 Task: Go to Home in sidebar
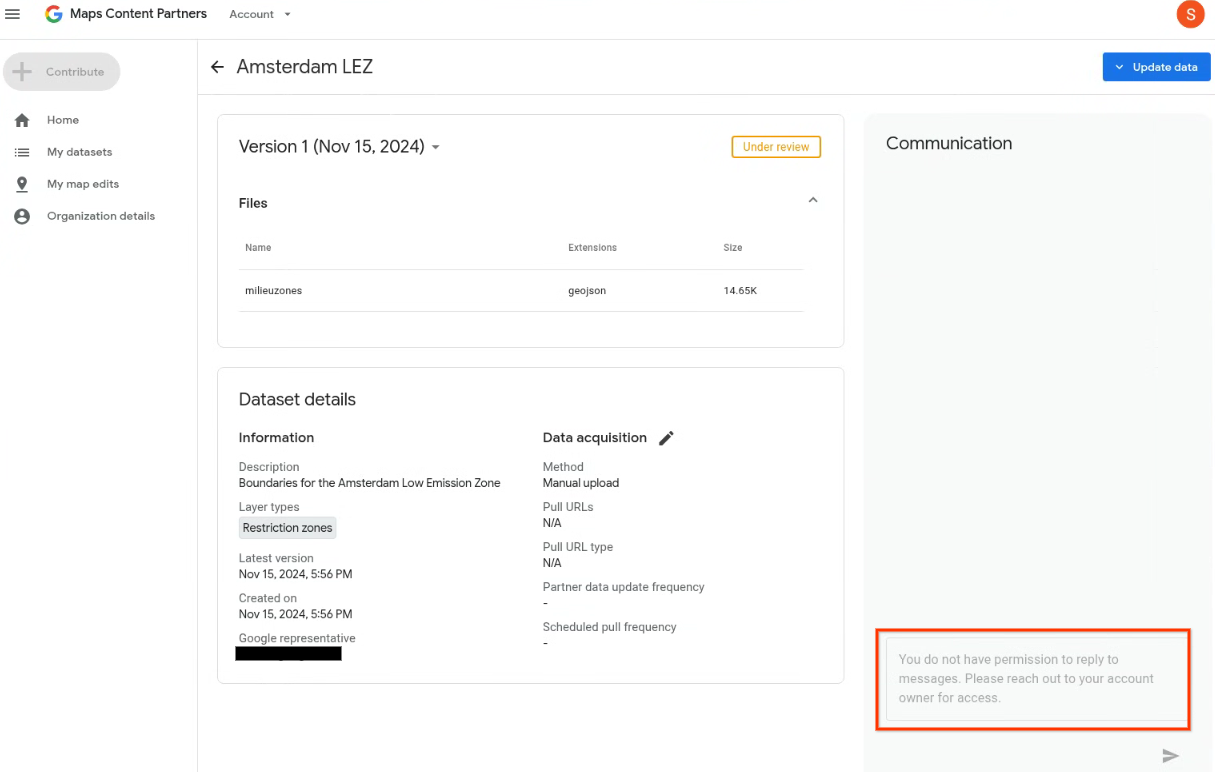tap(63, 120)
